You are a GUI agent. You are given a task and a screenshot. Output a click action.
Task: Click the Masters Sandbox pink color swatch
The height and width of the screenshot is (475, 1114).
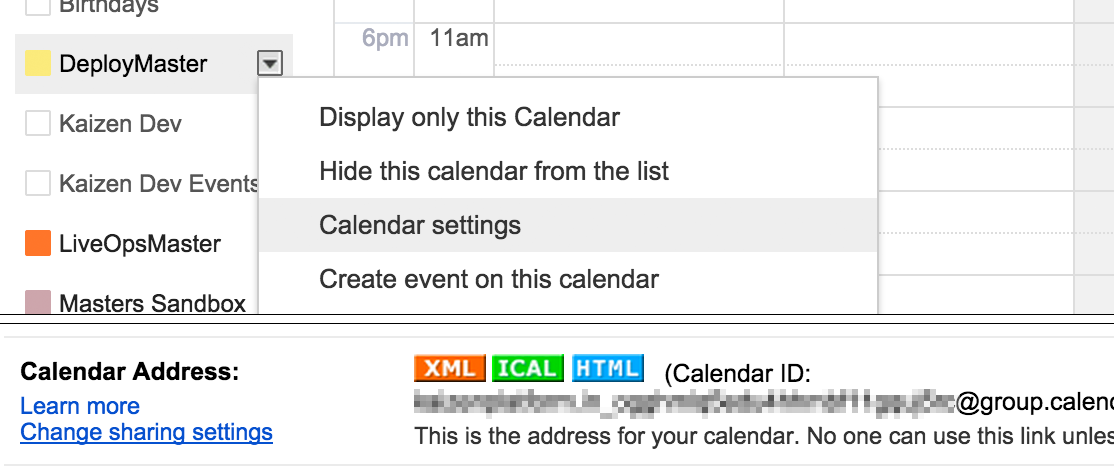pyautogui.click(x=38, y=302)
